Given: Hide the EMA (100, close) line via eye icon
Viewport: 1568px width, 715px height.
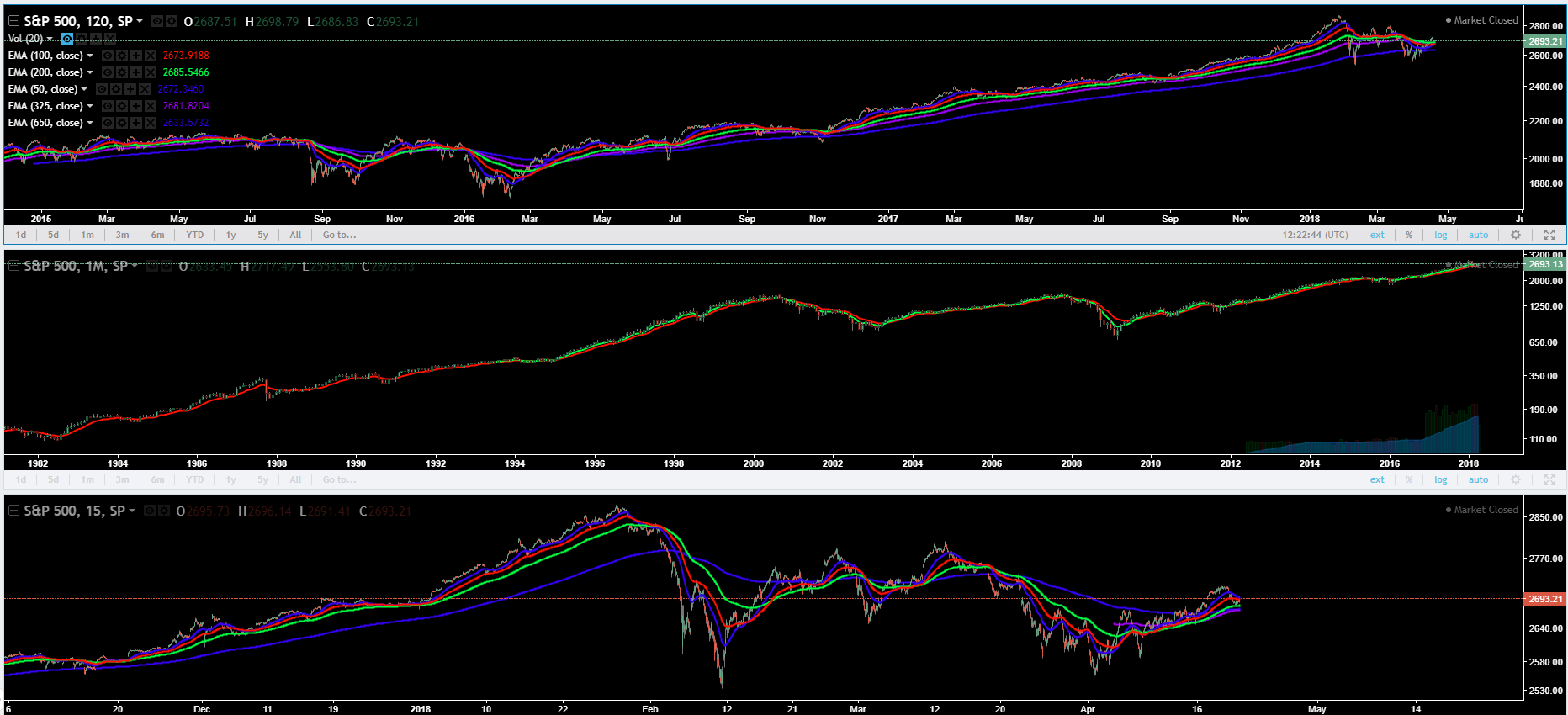Looking at the screenshot, I should [x=108, y=56].
